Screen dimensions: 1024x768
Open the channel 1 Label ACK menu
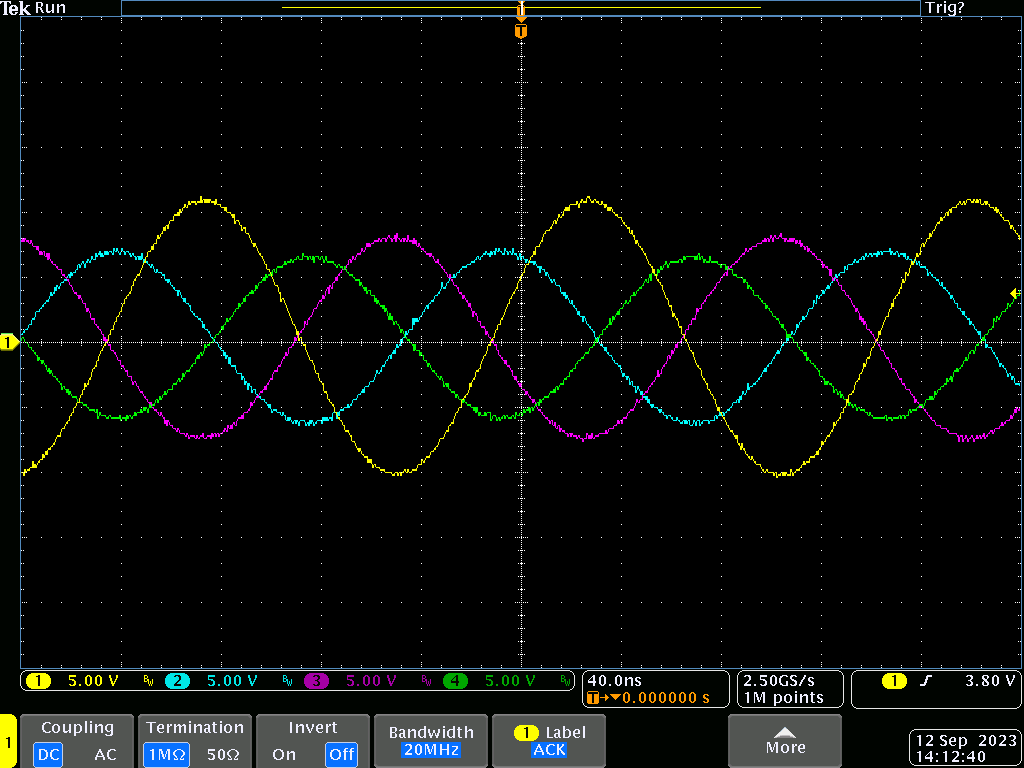[549, 741]
